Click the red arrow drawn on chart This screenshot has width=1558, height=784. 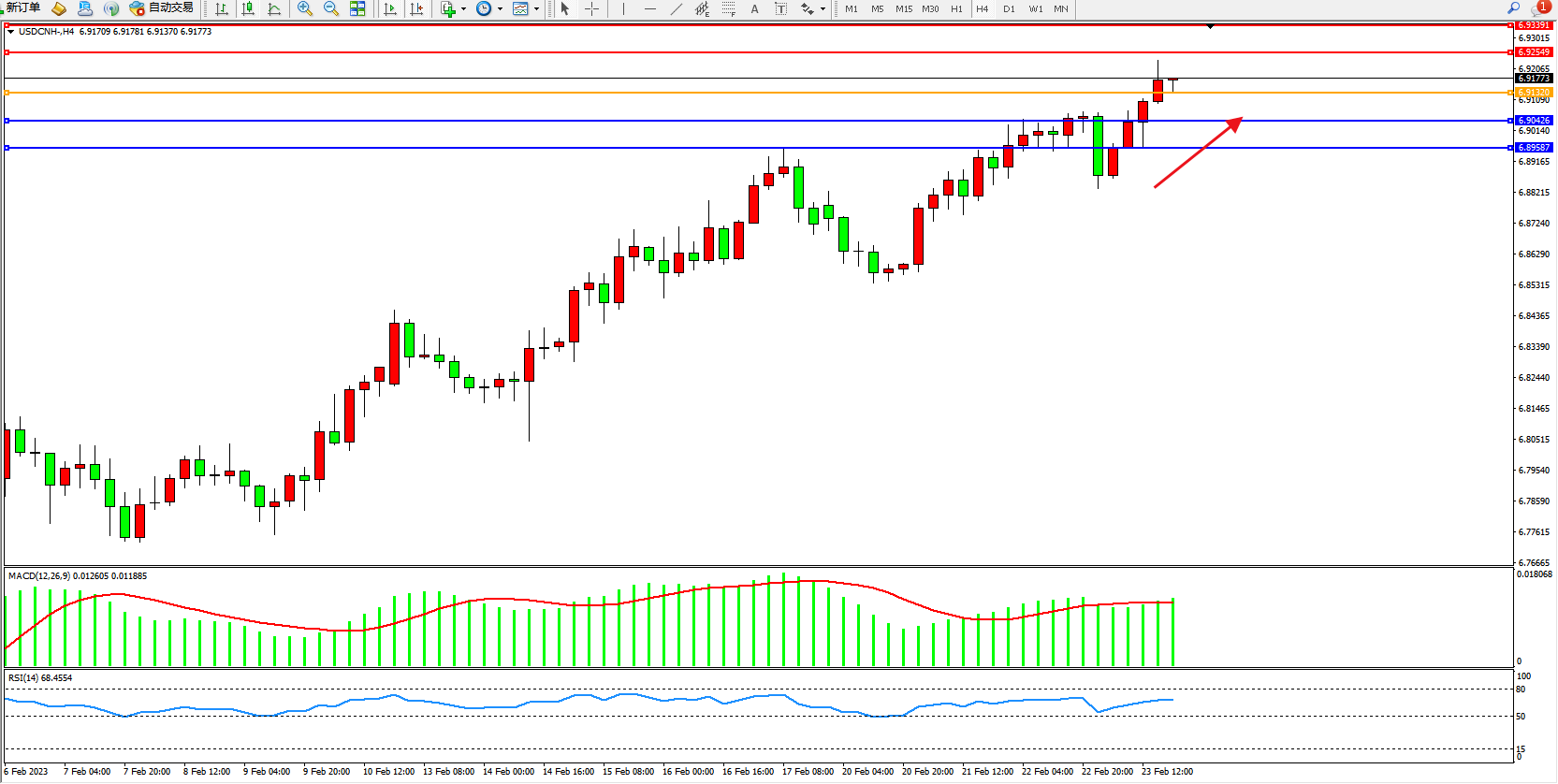[x=1198, y=152]
